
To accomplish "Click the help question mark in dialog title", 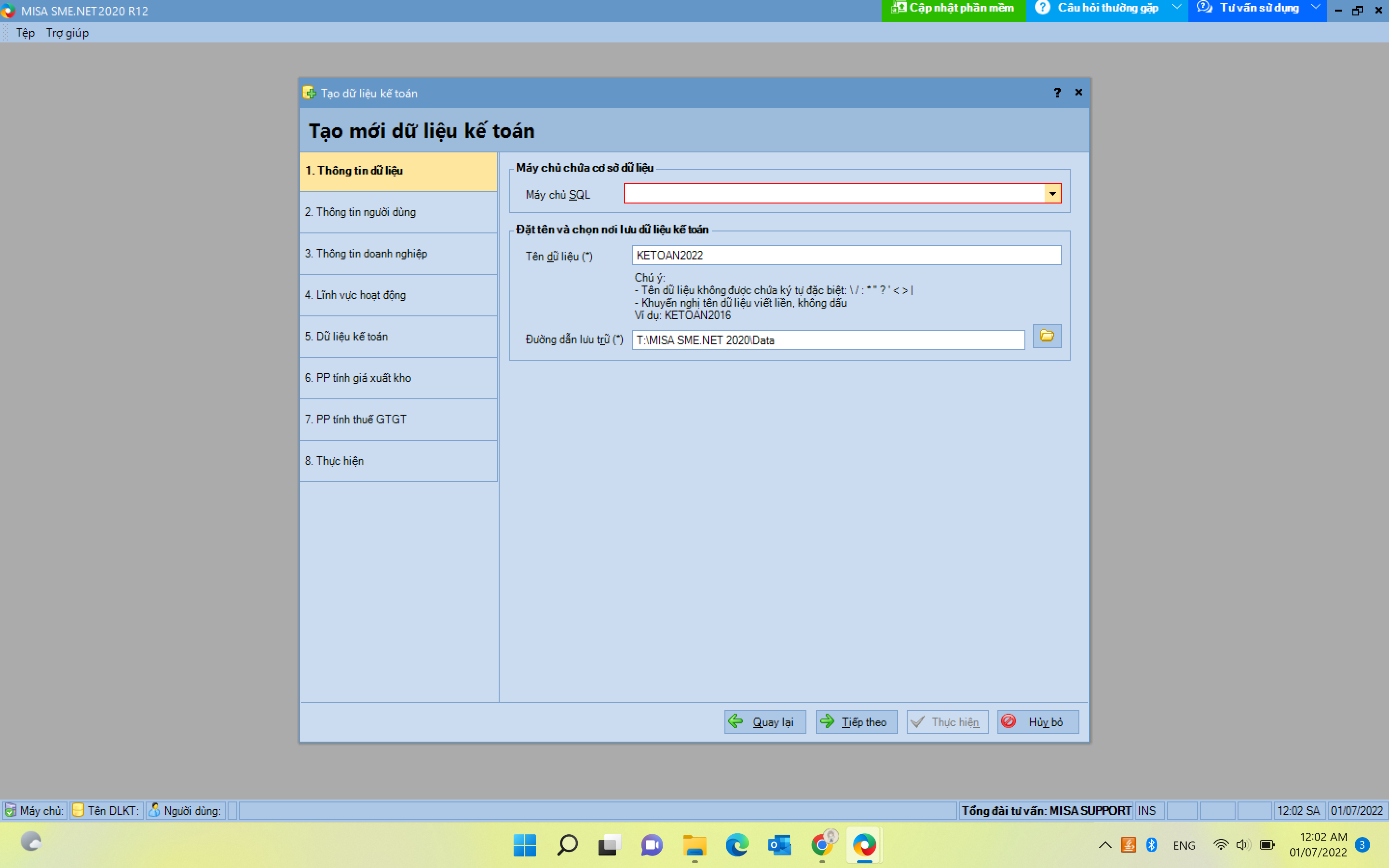I will 1057,93.
